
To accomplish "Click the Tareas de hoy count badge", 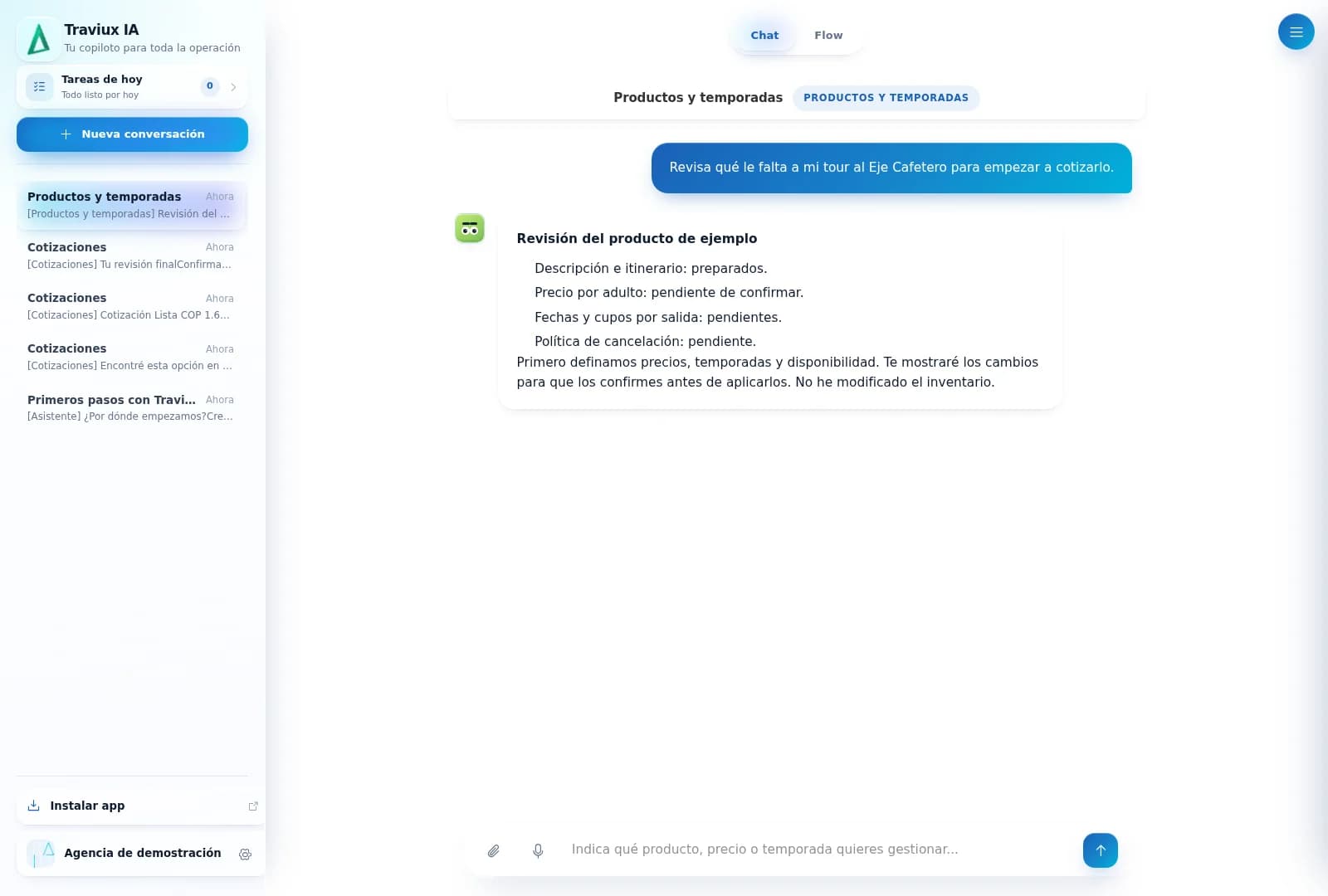I will [210, 85].
